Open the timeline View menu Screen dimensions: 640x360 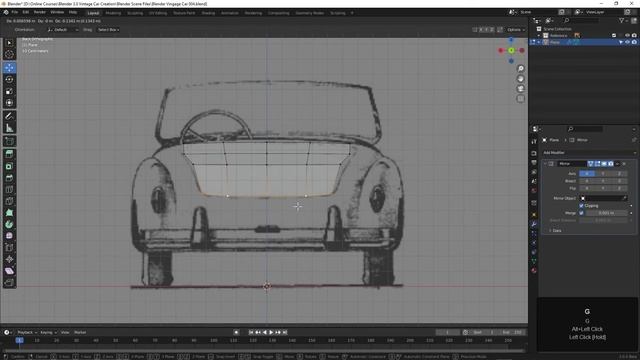coord(65,332)
